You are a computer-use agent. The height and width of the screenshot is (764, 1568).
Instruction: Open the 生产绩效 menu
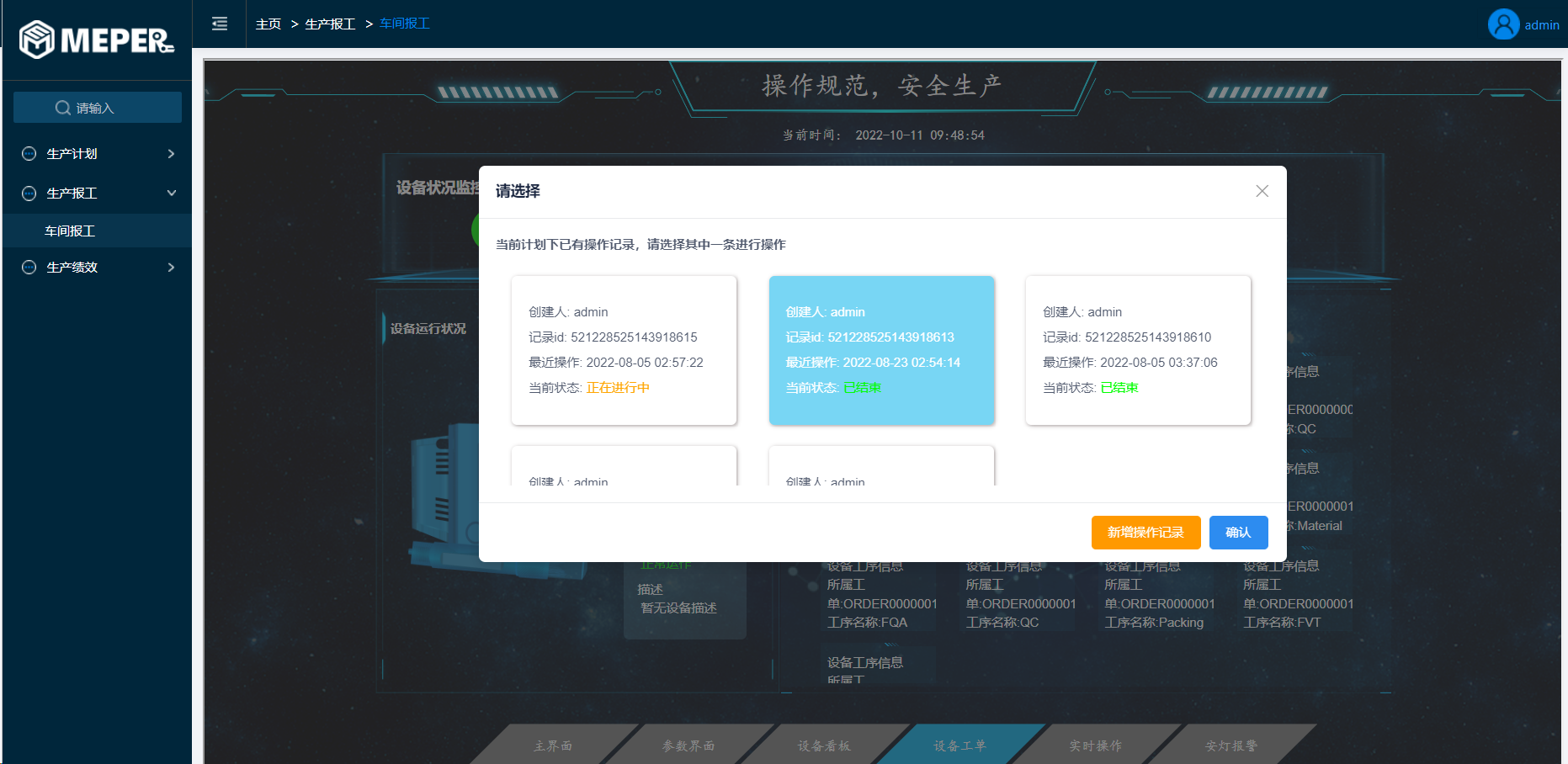pos(98,267)
